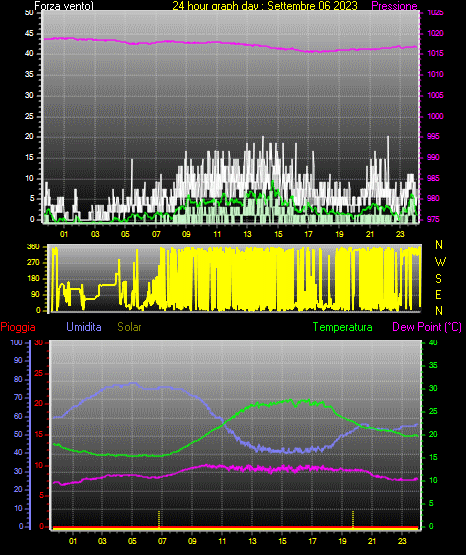The height and width of the screenshot is (555, 466).
Task: Click the 180 value on wind direction axis
Action: pos(33,279)
